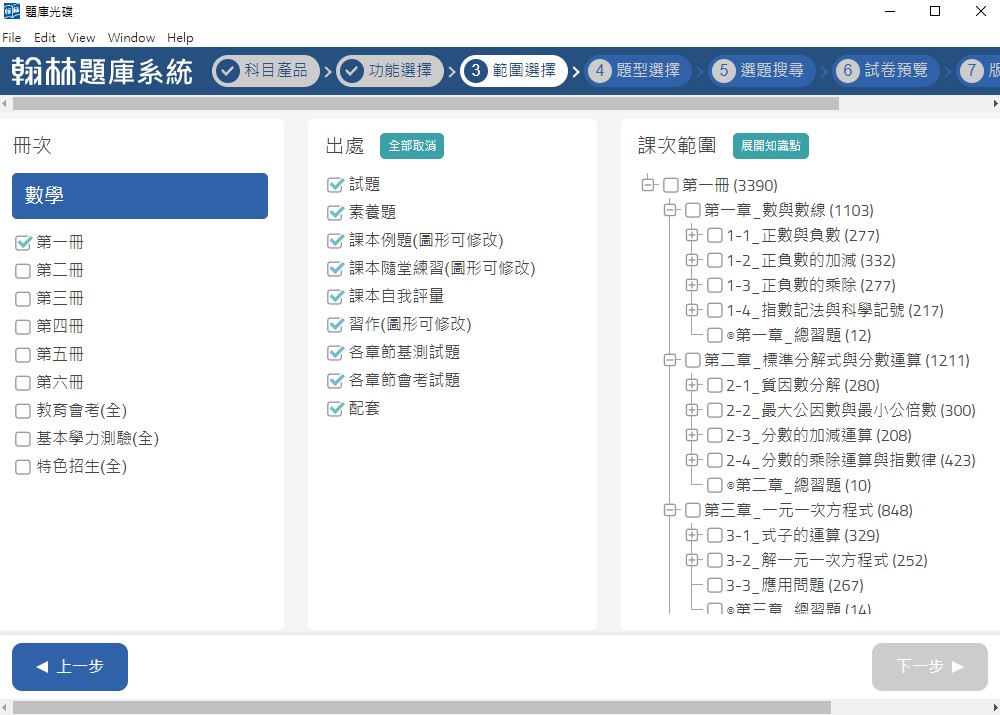This screenshot has height=715, width=1000.
Task: Collapse the 第三章_一元一次方程式 node
Action: click(x=670, y=510)
